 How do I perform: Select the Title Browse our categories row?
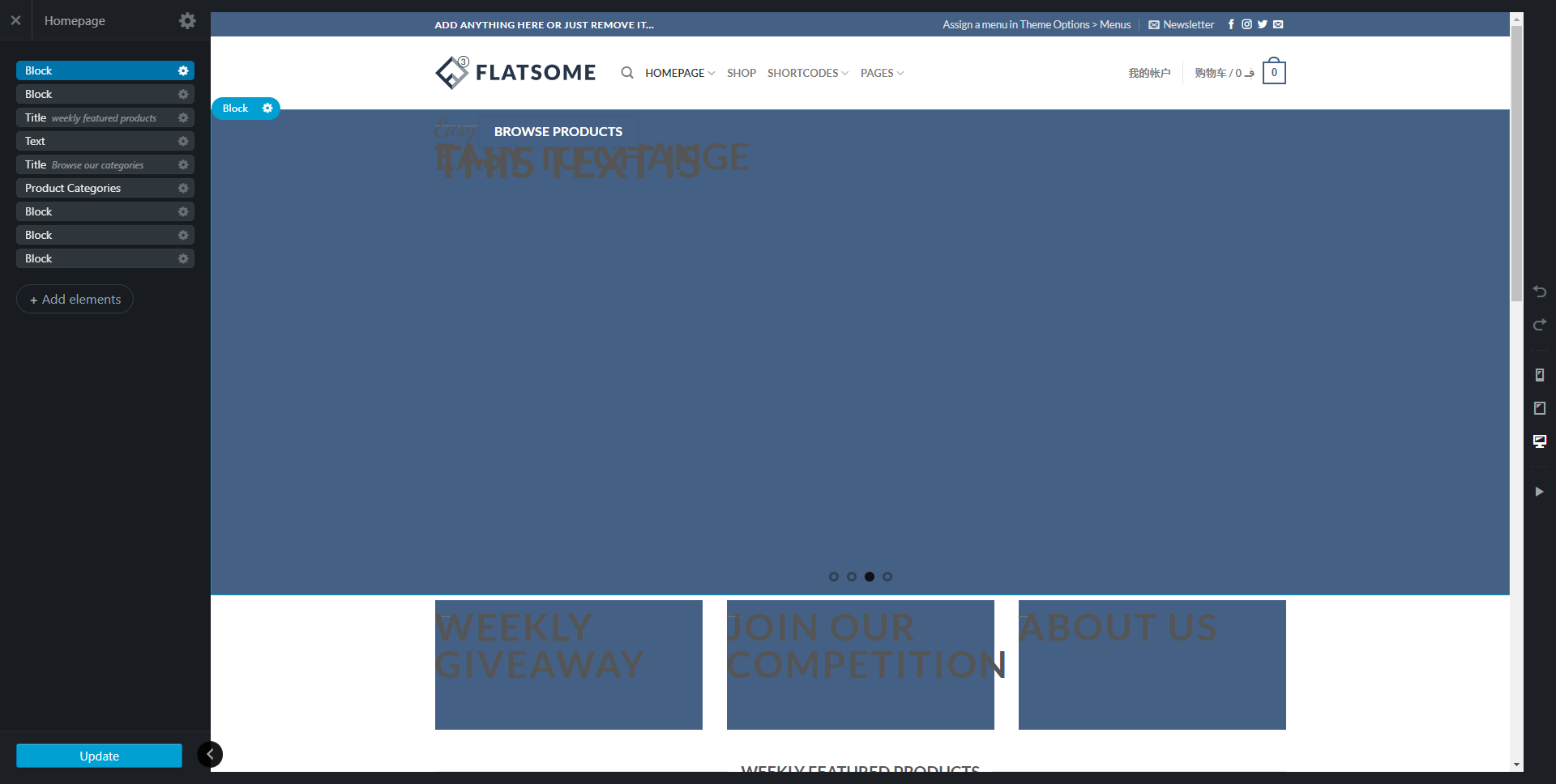[105, 165]
